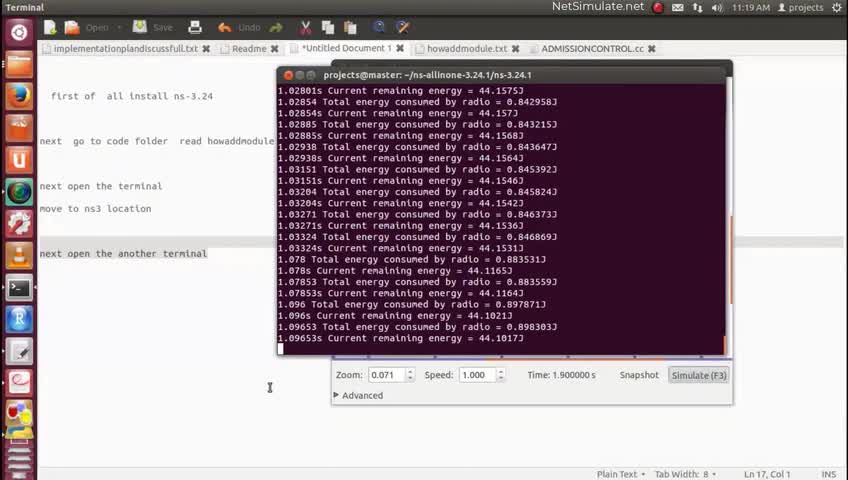The image size is (848, 480).
Task: Open Ubuntu Software Center orange bag icon
Action: click(x=19, y=128)
